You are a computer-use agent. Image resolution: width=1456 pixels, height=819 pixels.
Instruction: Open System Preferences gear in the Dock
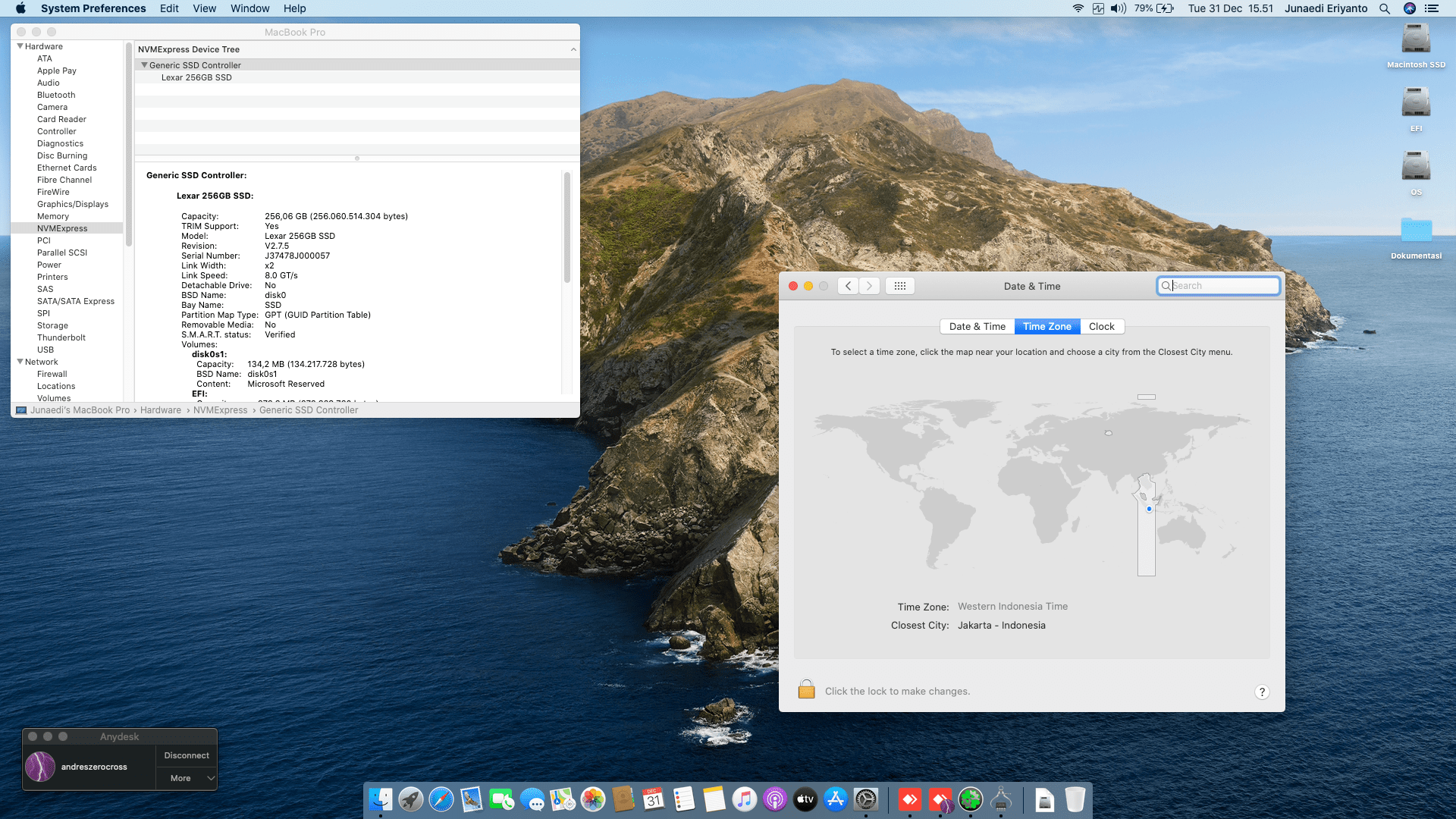coord(865,799)
